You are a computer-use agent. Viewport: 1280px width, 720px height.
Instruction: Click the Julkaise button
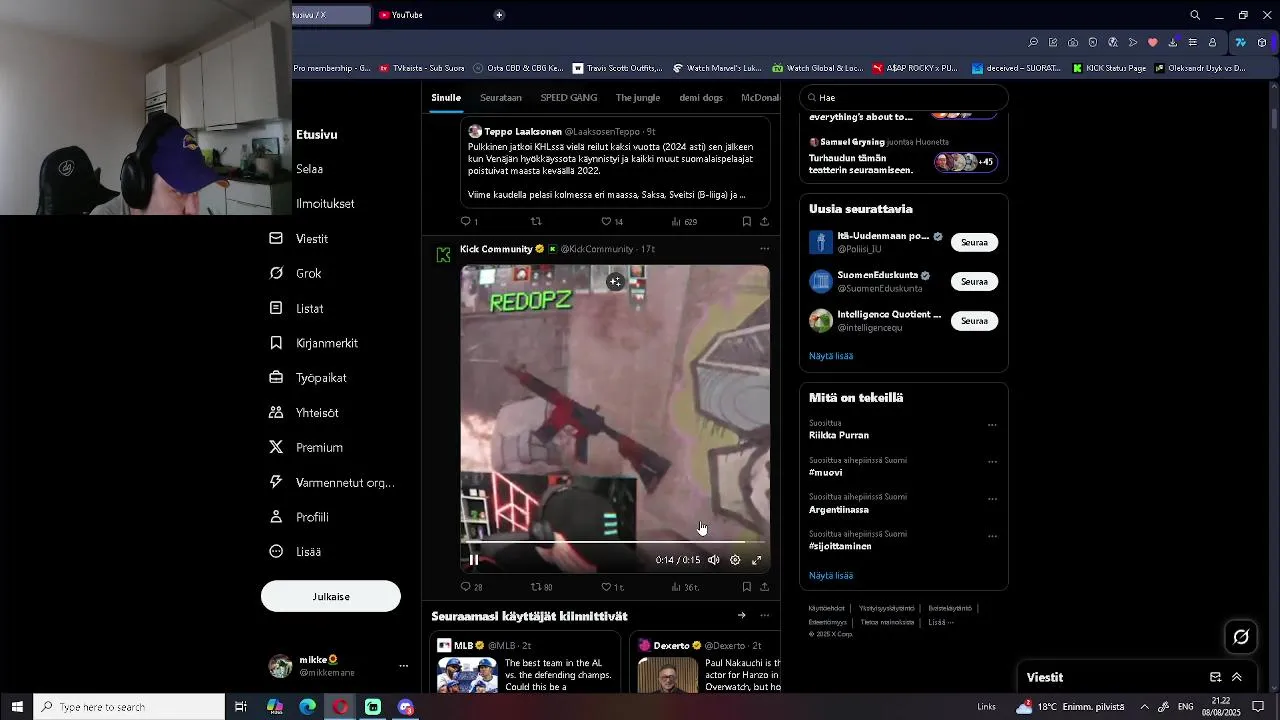[x=331, y=596]
